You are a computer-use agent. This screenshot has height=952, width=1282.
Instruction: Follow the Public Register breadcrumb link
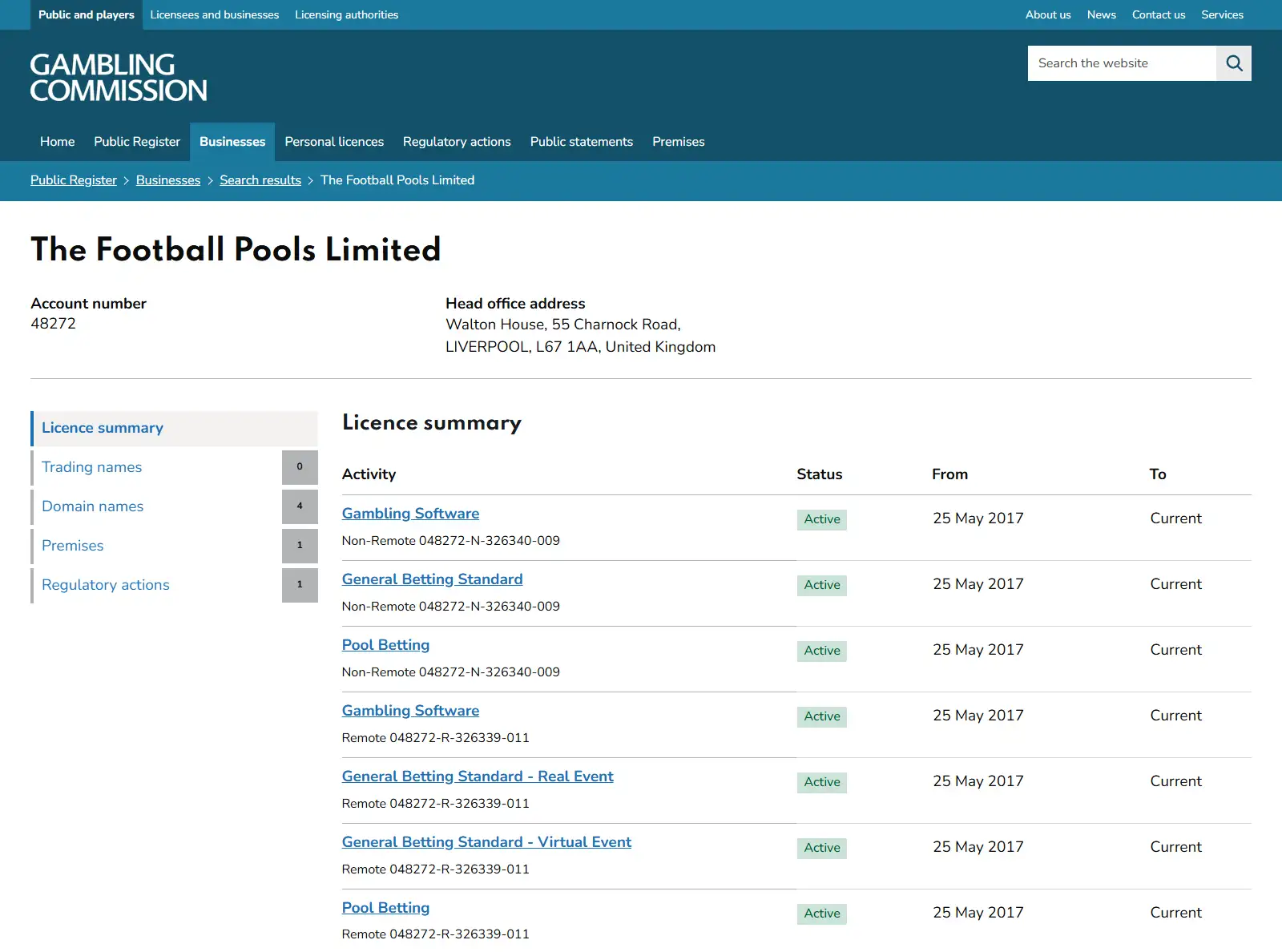tap(74, 180)
